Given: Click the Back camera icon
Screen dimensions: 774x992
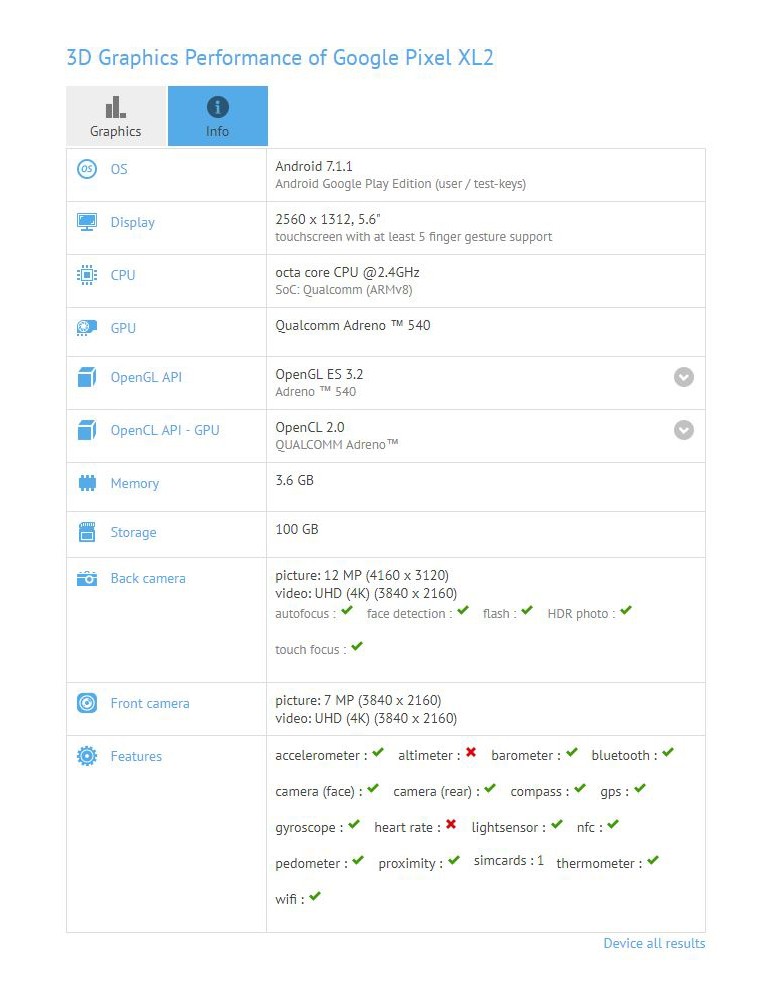Looking at the screenshot, I should (87, 578).
